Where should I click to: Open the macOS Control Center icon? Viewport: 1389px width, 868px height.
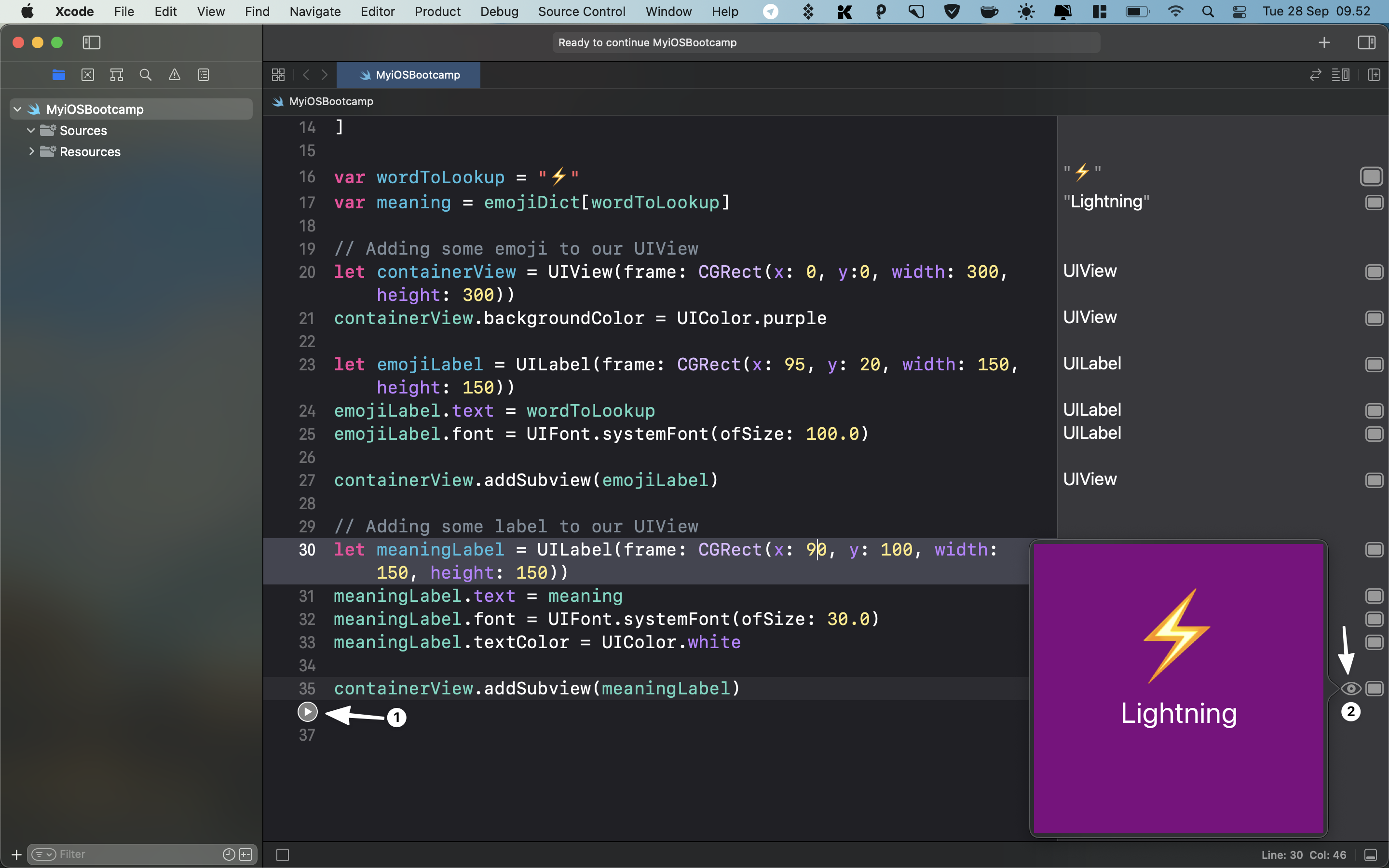click(1239, 12)
